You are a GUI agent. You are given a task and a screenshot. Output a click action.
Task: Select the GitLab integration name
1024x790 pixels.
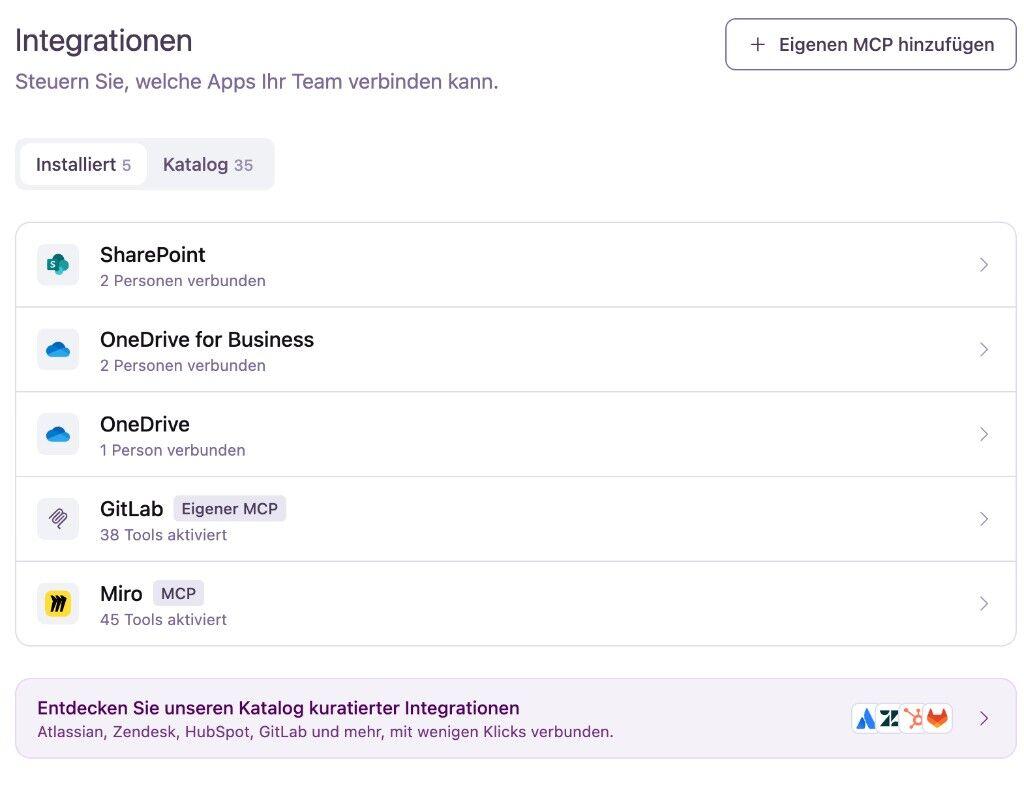coord(131,509)
